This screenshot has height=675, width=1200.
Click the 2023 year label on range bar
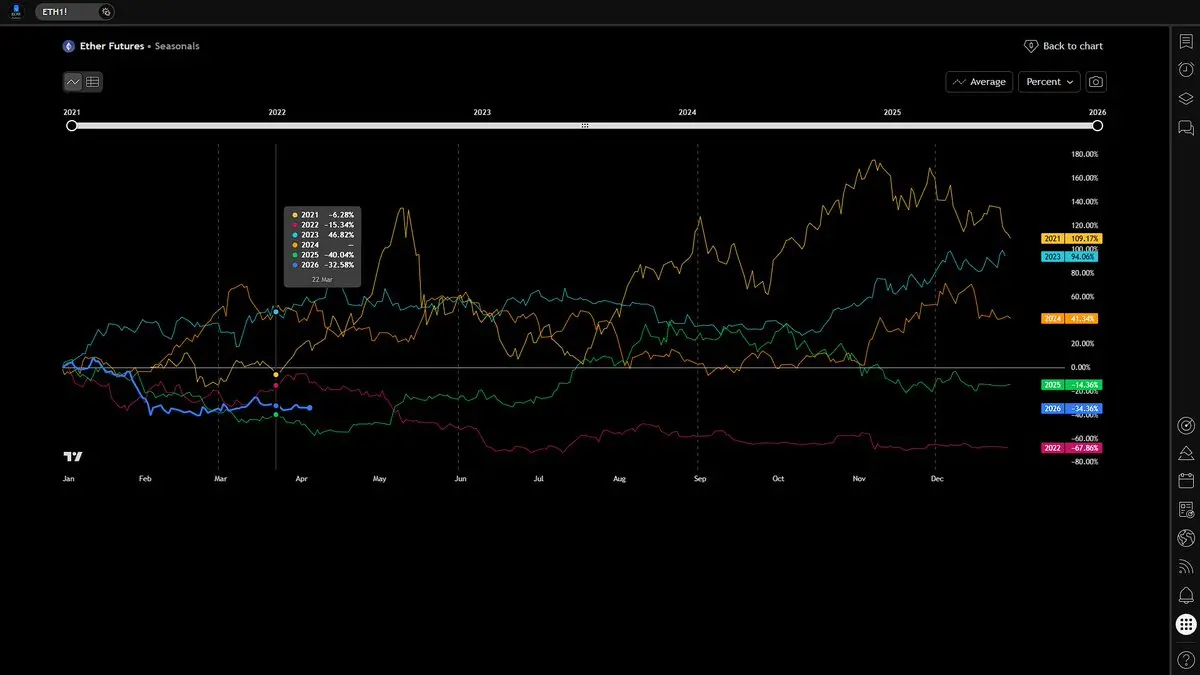(x=482, y=113)
